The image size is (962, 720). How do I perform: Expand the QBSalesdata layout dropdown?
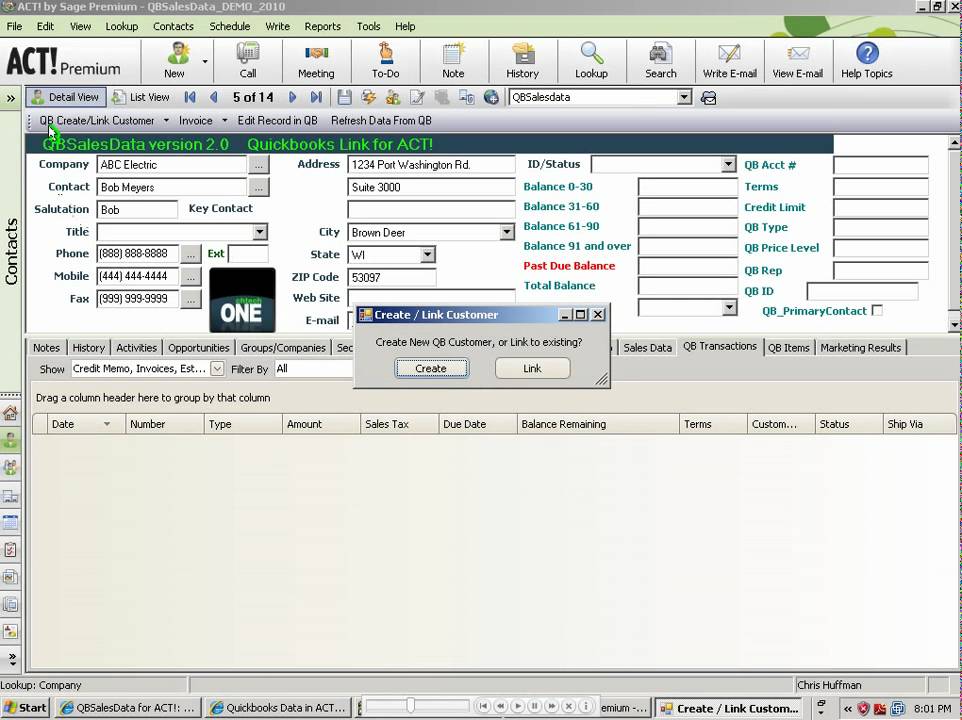click(x=684, y=97)
